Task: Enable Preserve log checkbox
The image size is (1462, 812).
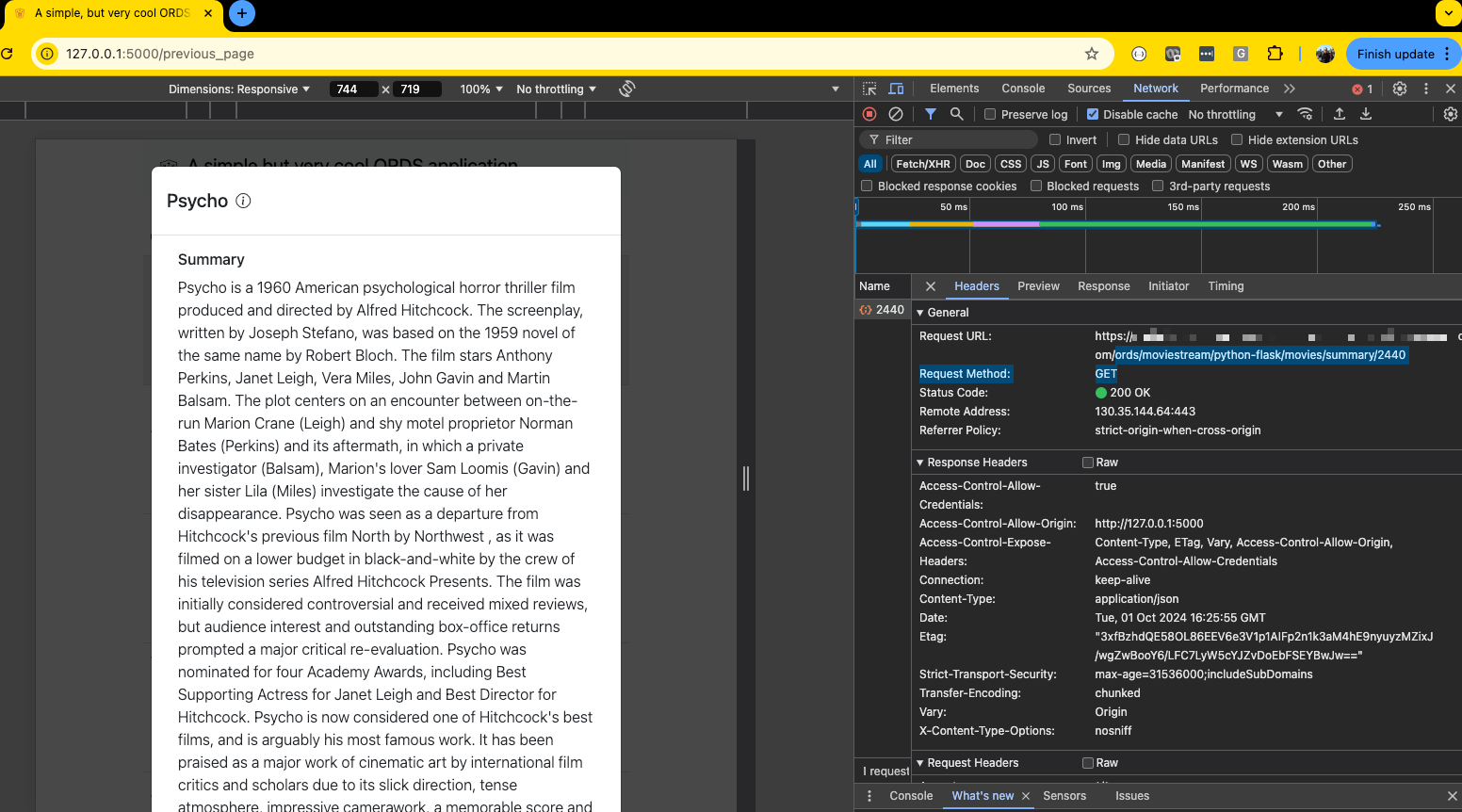Action: point(990,114)
